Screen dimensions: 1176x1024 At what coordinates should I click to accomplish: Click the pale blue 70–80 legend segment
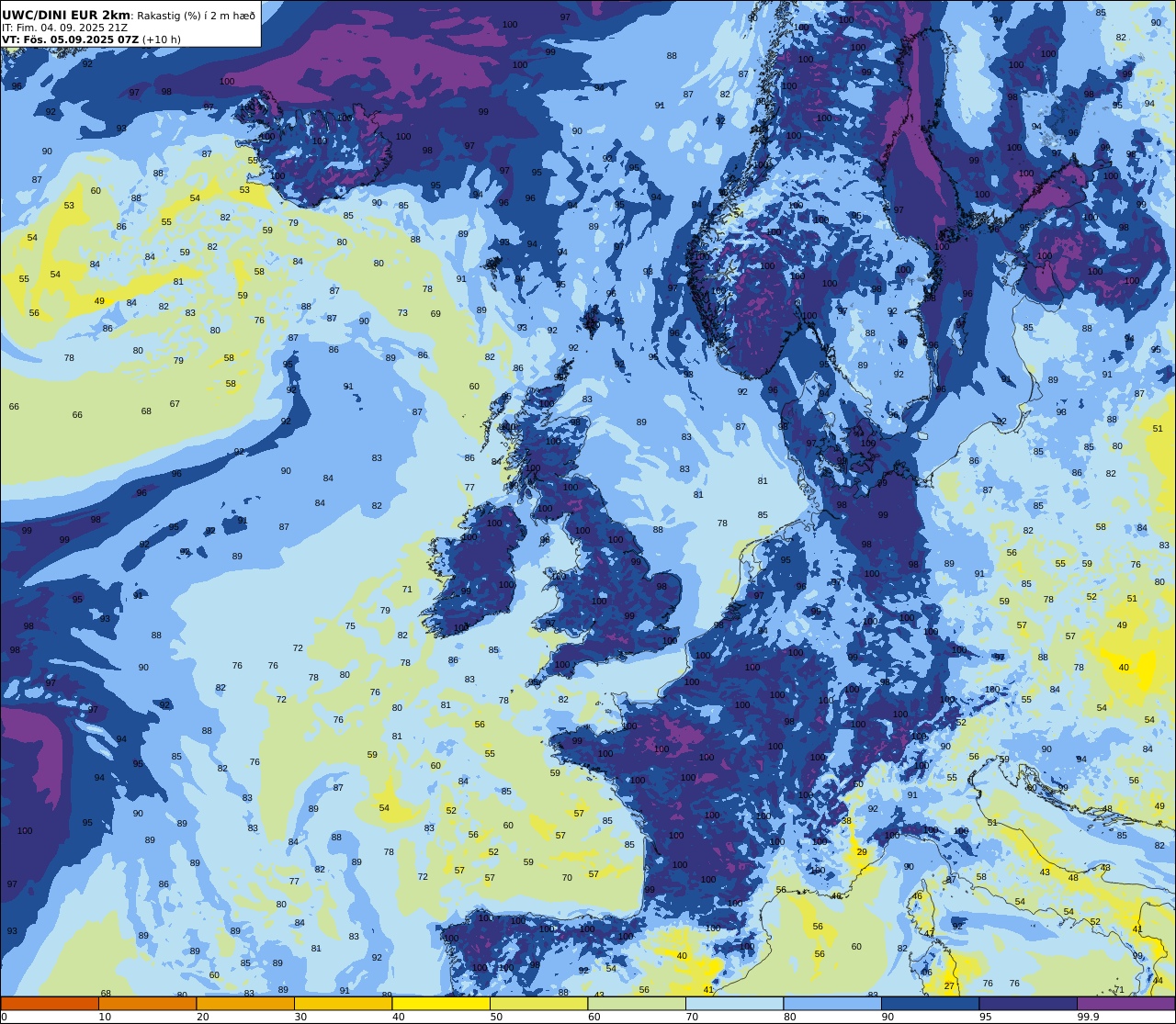pos(734,1004)
